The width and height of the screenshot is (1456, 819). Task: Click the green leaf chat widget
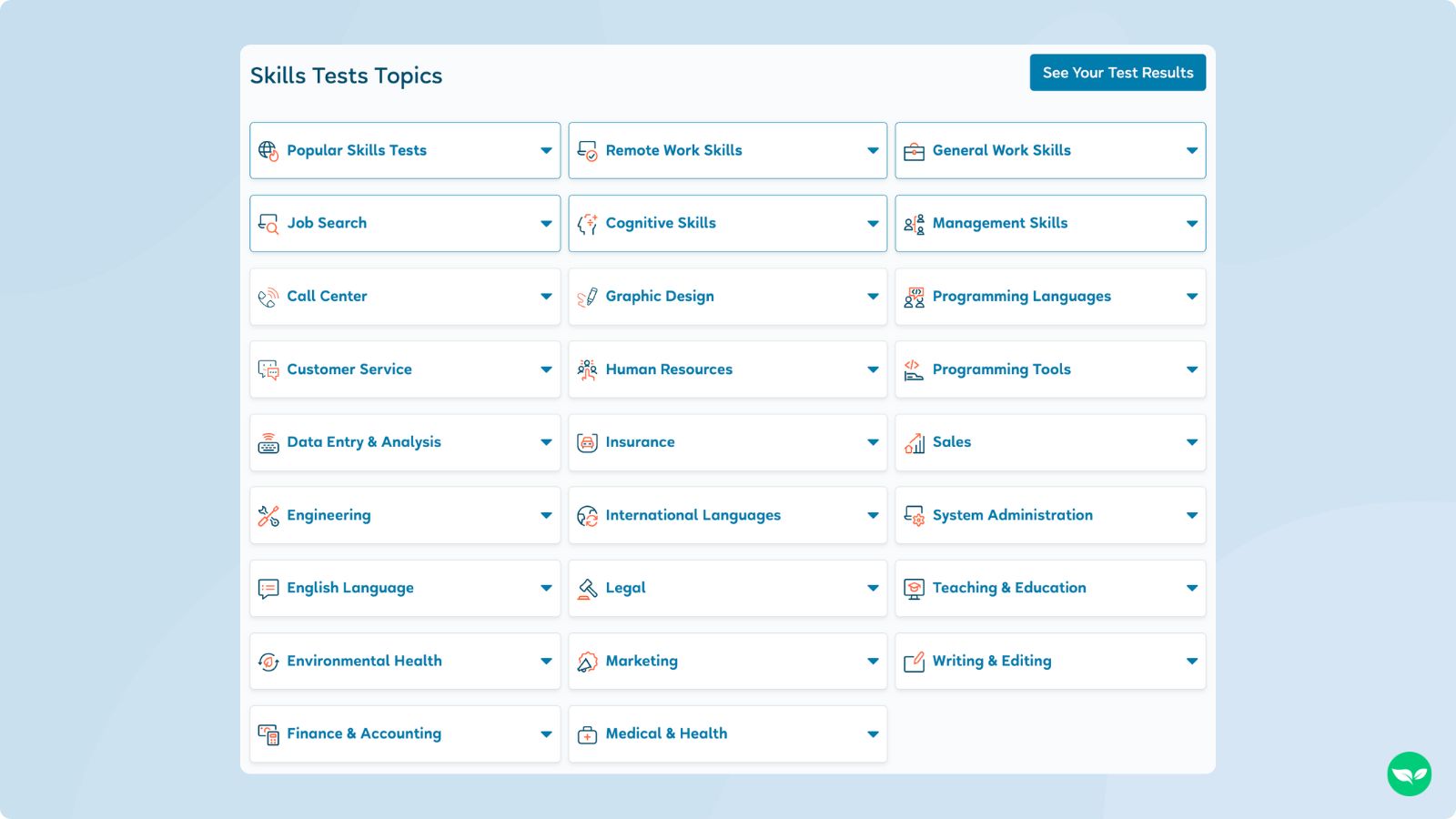[1409, 773]
